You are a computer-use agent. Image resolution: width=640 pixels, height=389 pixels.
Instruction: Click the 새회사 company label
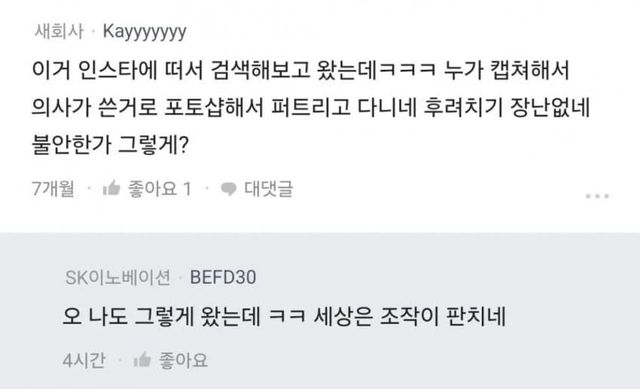click(x=59, y=31)
